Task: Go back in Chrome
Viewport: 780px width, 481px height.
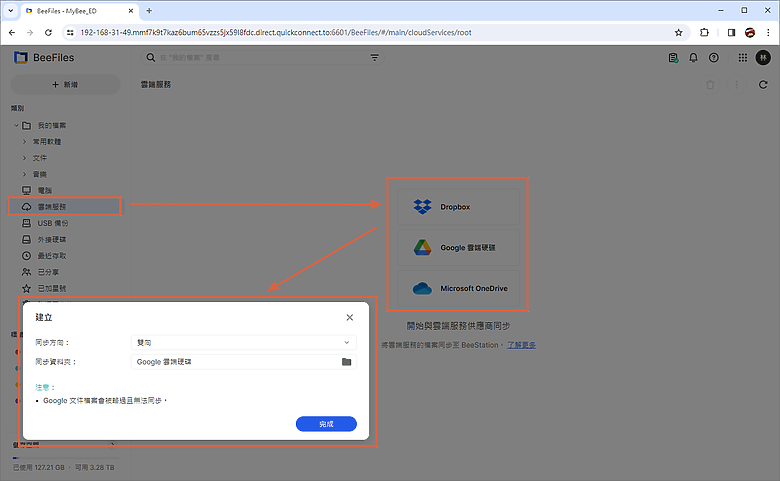Action: 12,32
